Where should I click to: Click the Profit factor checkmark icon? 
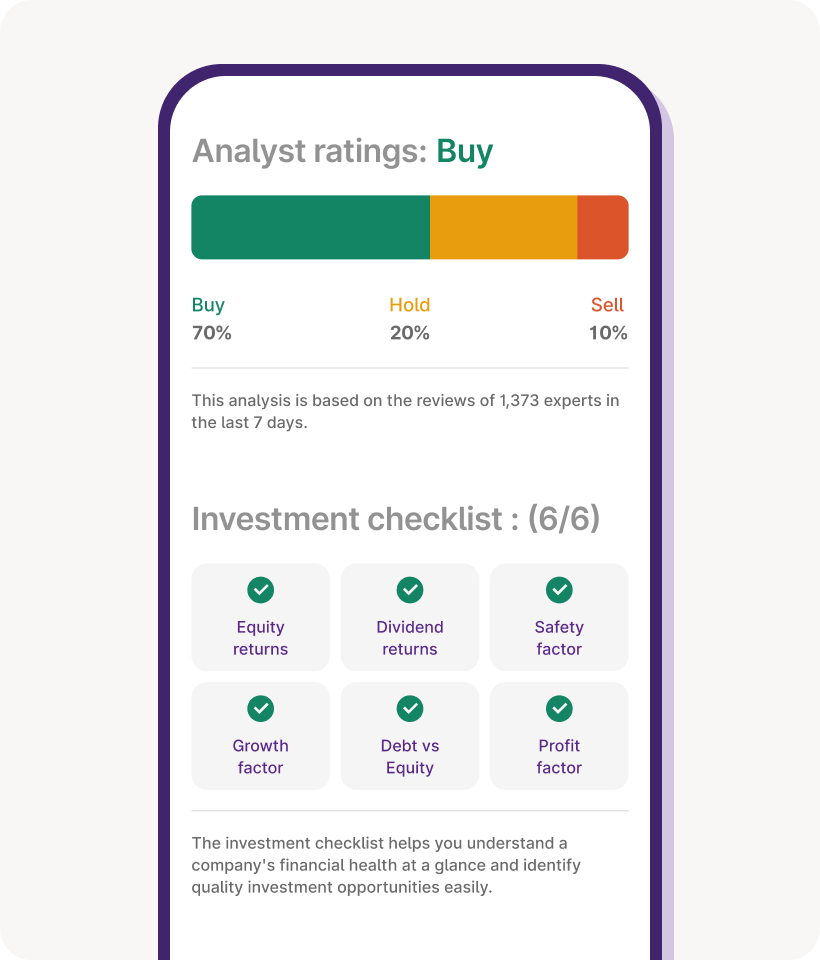[x=559, y=709]
